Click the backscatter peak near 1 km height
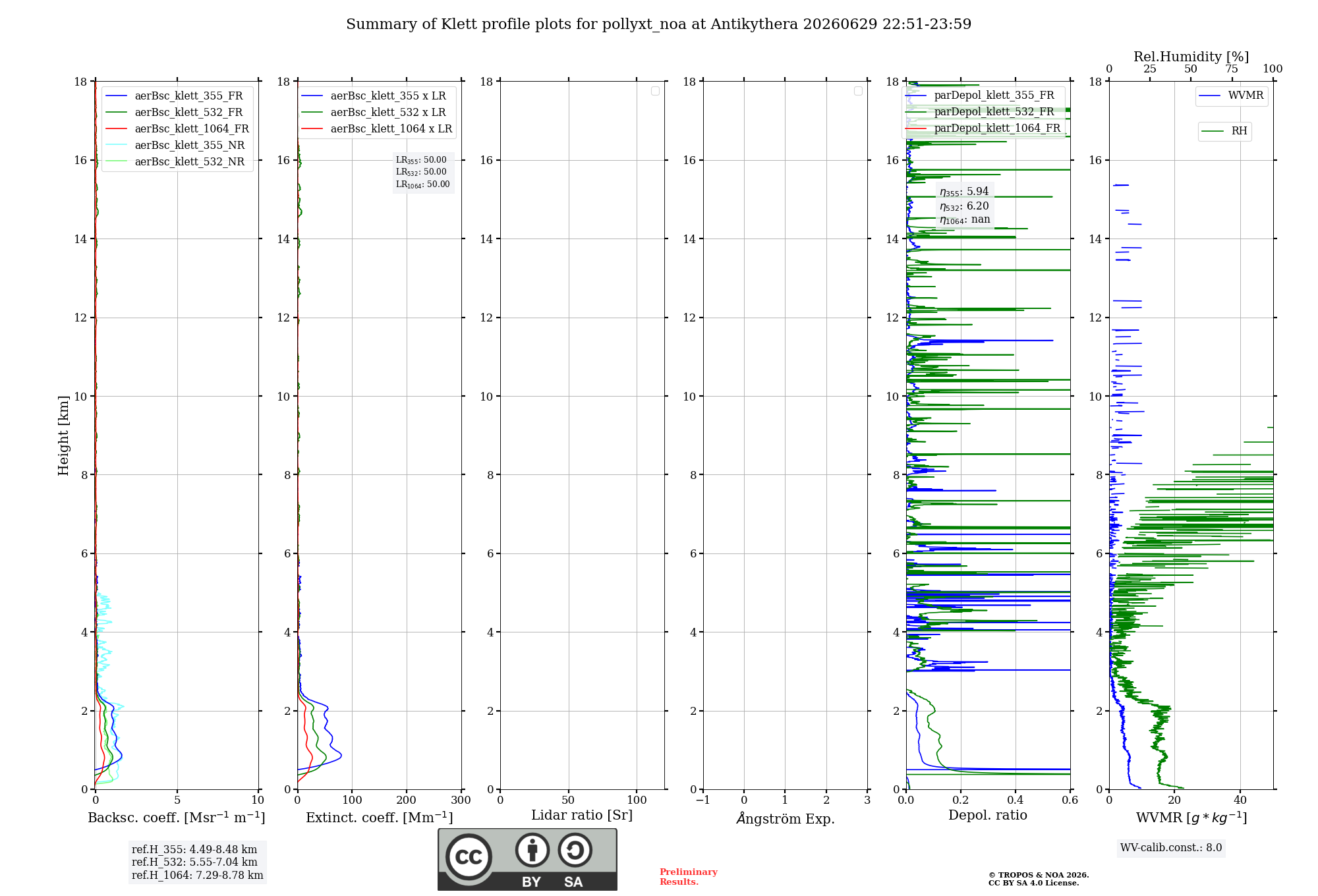1318x896 pixels. coord(121,756)
